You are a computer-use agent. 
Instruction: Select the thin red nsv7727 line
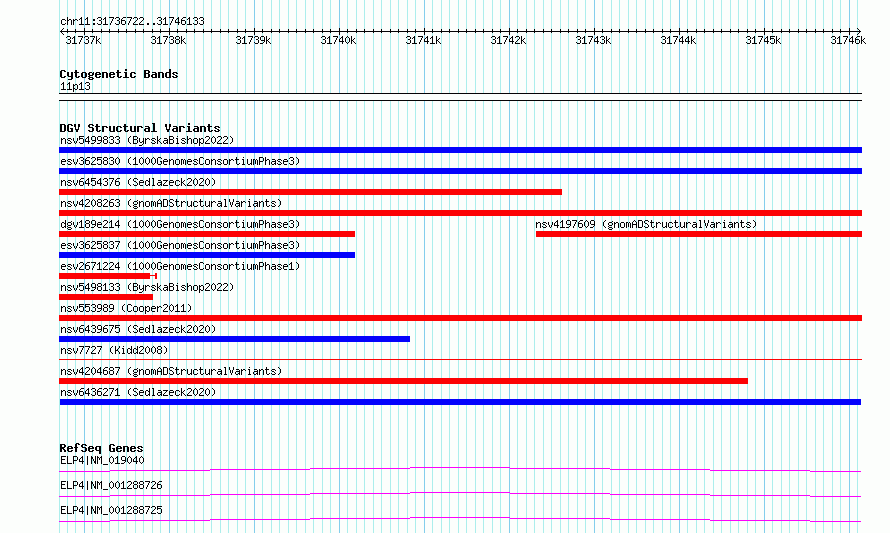coord(460,359)
